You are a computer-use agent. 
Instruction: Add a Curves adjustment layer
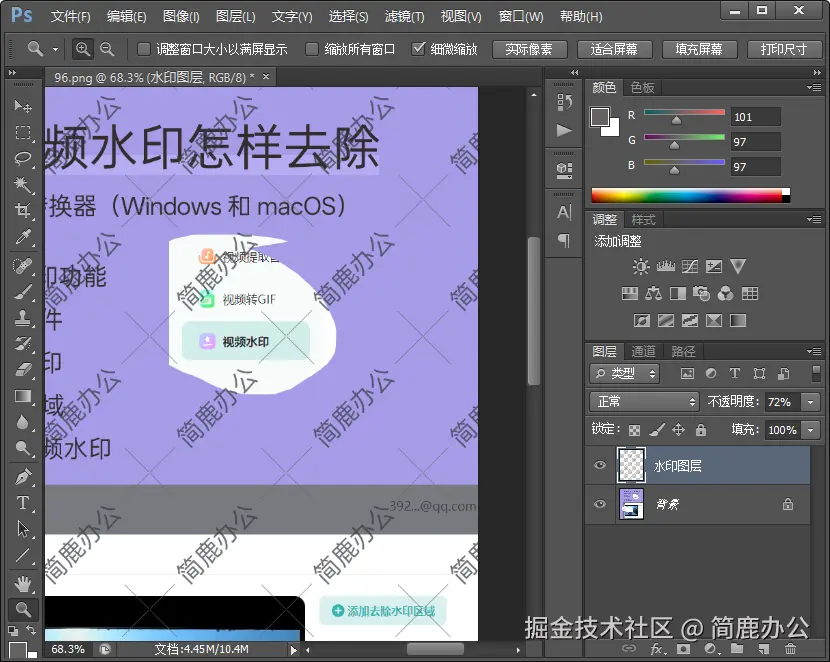pyautogui.click(x=690, y=267)
